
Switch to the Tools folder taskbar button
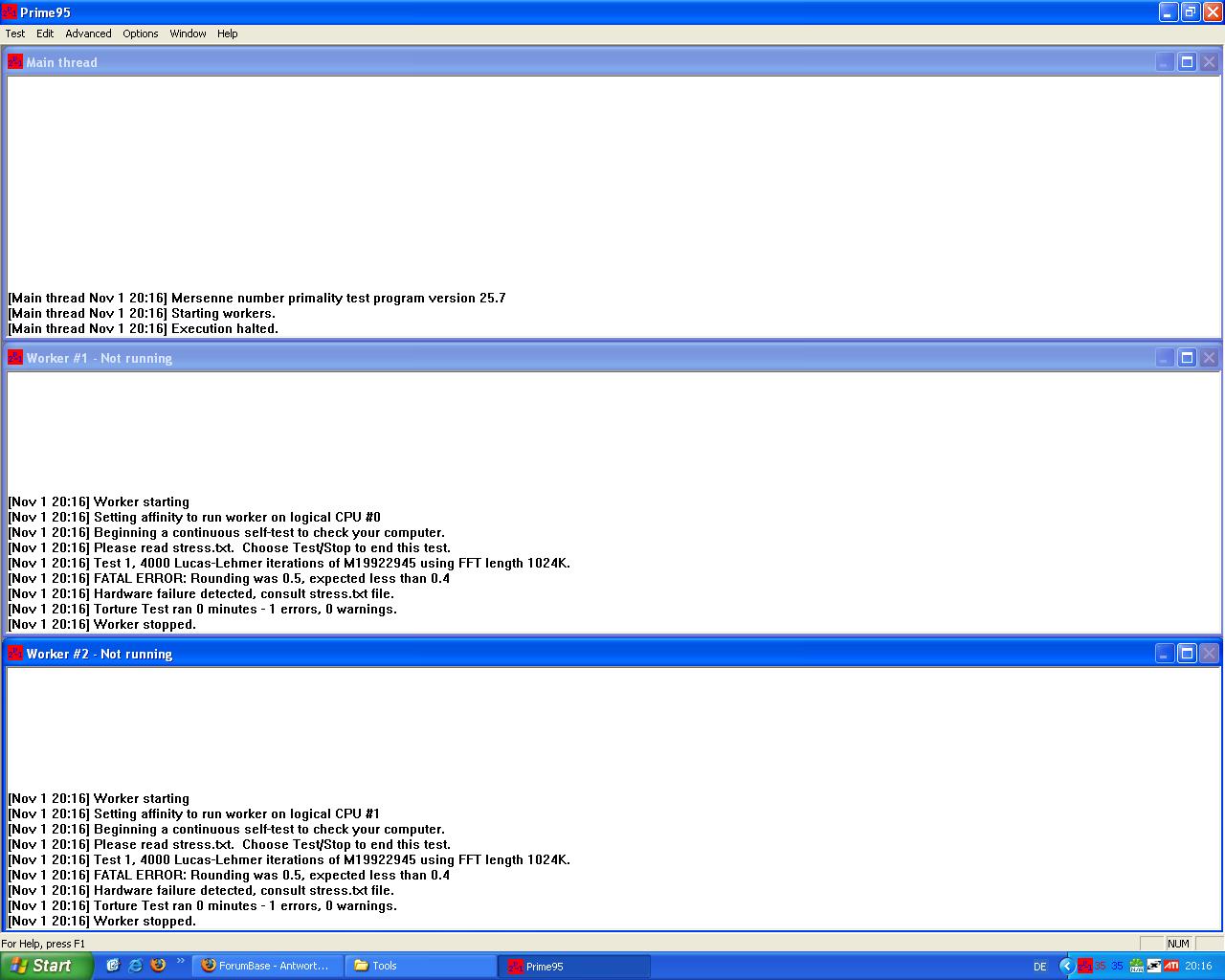[x=421, y=966]
